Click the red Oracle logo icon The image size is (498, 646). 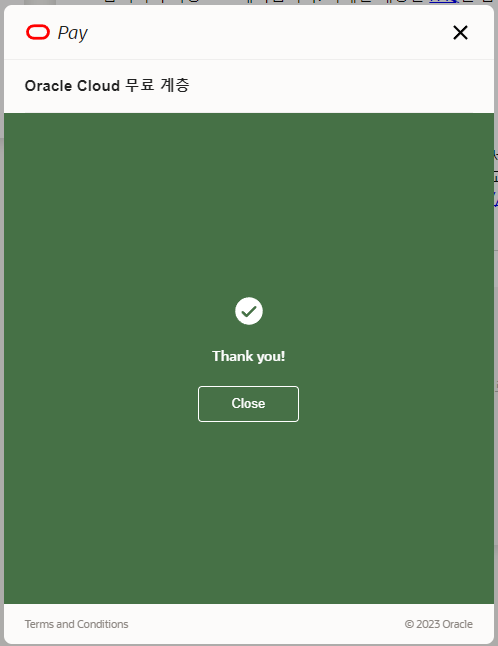pos(38,32)
